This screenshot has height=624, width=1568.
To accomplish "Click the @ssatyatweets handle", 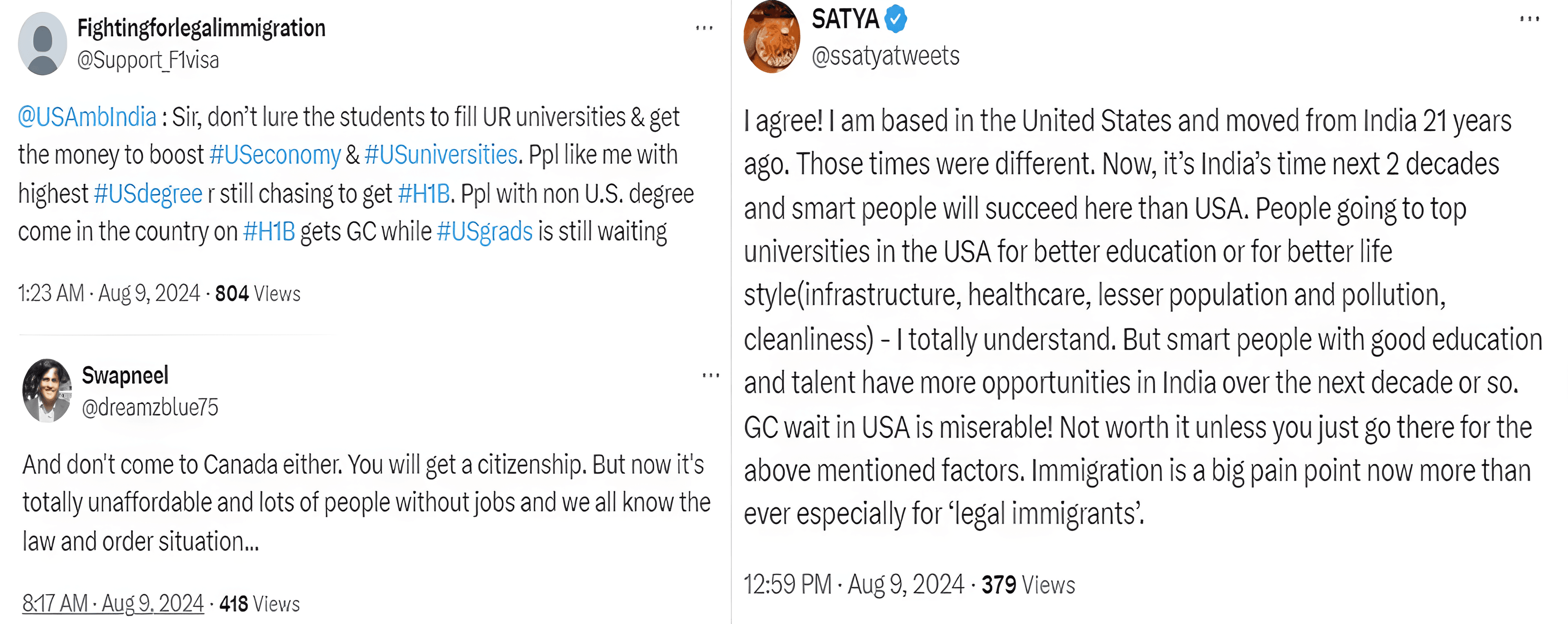I will pyautogui.click(x=886, y=56).
